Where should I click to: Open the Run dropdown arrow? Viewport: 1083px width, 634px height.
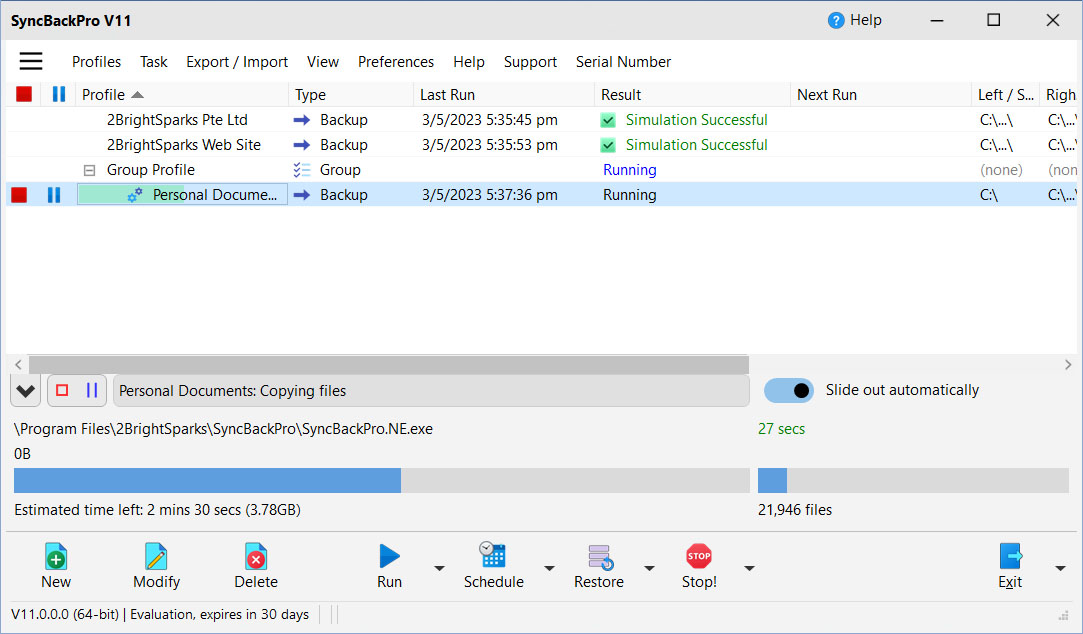pyautogui.click(x=439, y=568)
